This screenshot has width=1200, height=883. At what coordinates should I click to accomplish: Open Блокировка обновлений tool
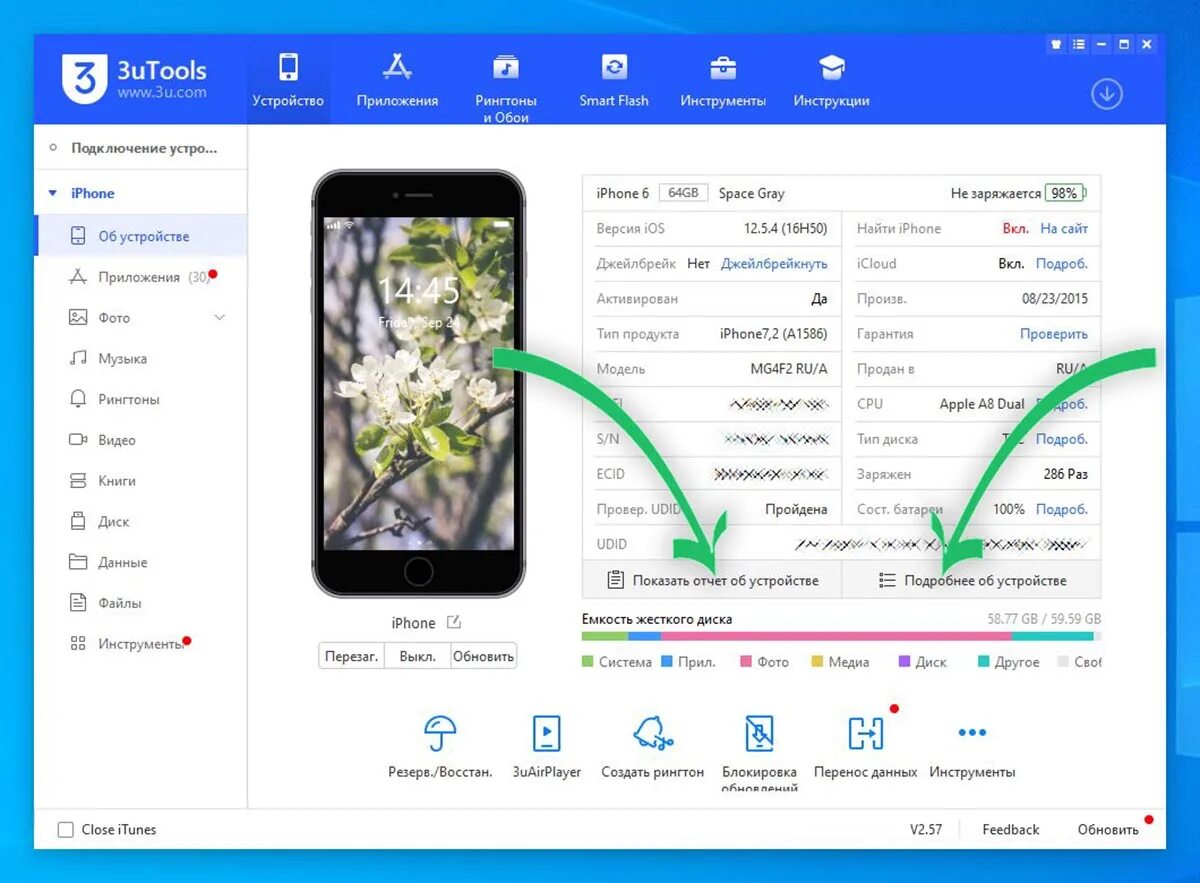pyautogui.click(x=759, y=754)
